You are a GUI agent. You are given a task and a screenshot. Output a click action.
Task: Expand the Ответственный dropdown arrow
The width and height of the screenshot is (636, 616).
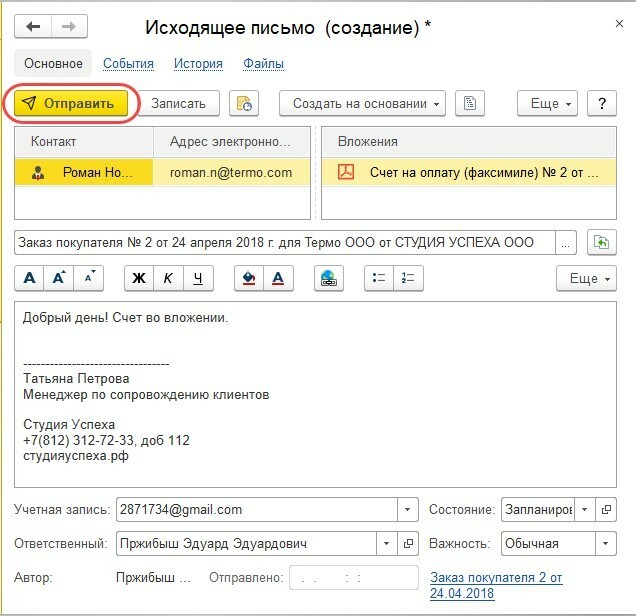point(387,543)
